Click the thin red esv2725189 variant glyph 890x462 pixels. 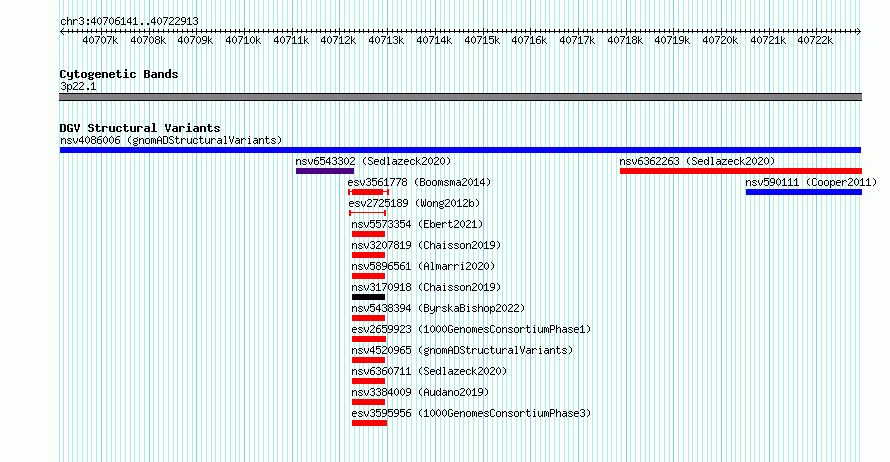pyautogui.click(x=368, y=213)
